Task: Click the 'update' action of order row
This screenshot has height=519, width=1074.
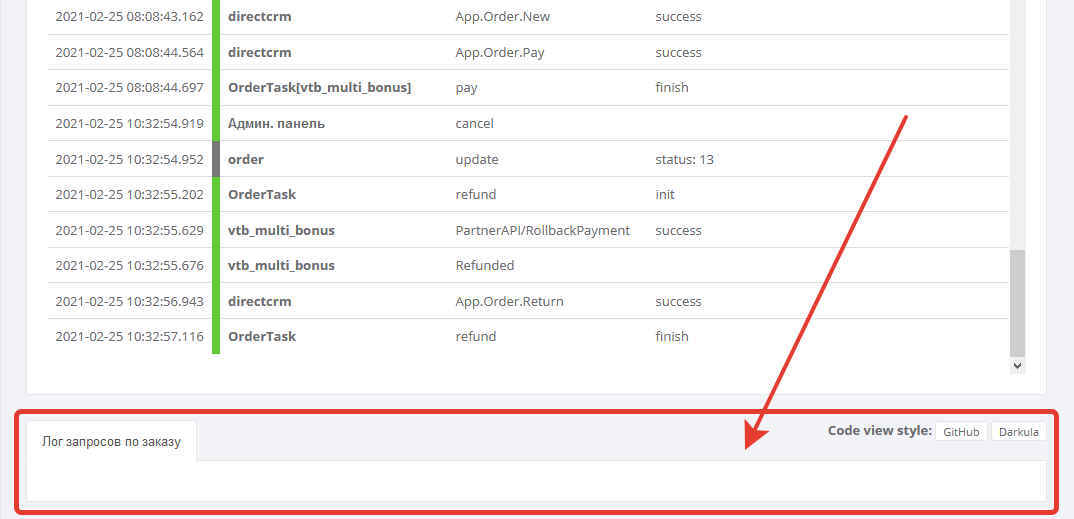Action: [x=477, y=160]
